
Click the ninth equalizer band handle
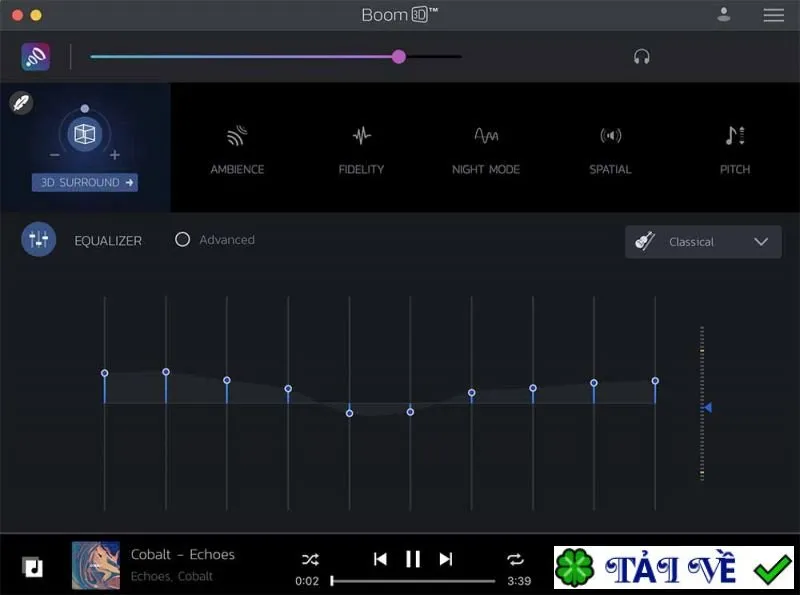pos(594,383)
